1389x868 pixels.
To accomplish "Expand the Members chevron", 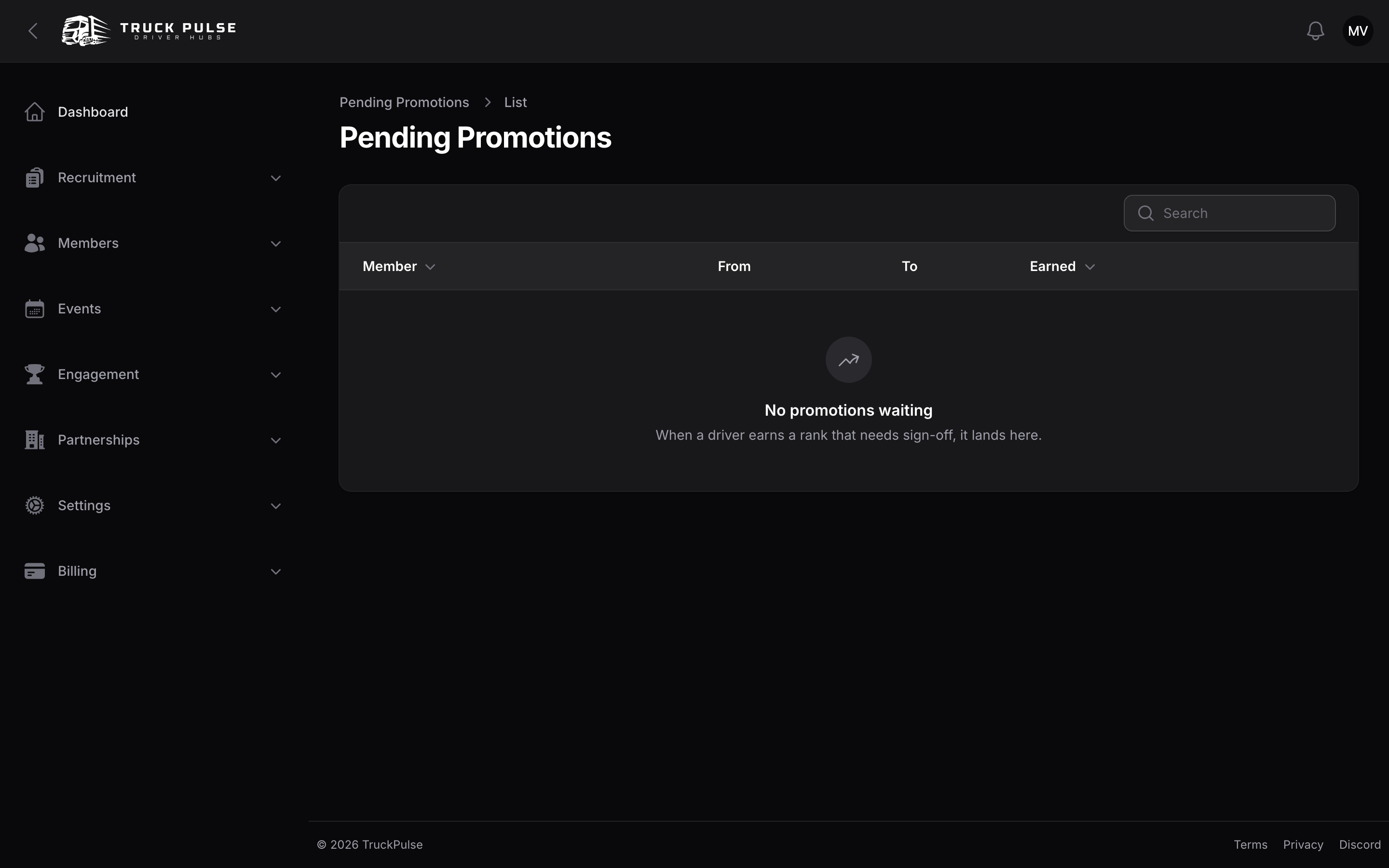I will pos(275,244).
